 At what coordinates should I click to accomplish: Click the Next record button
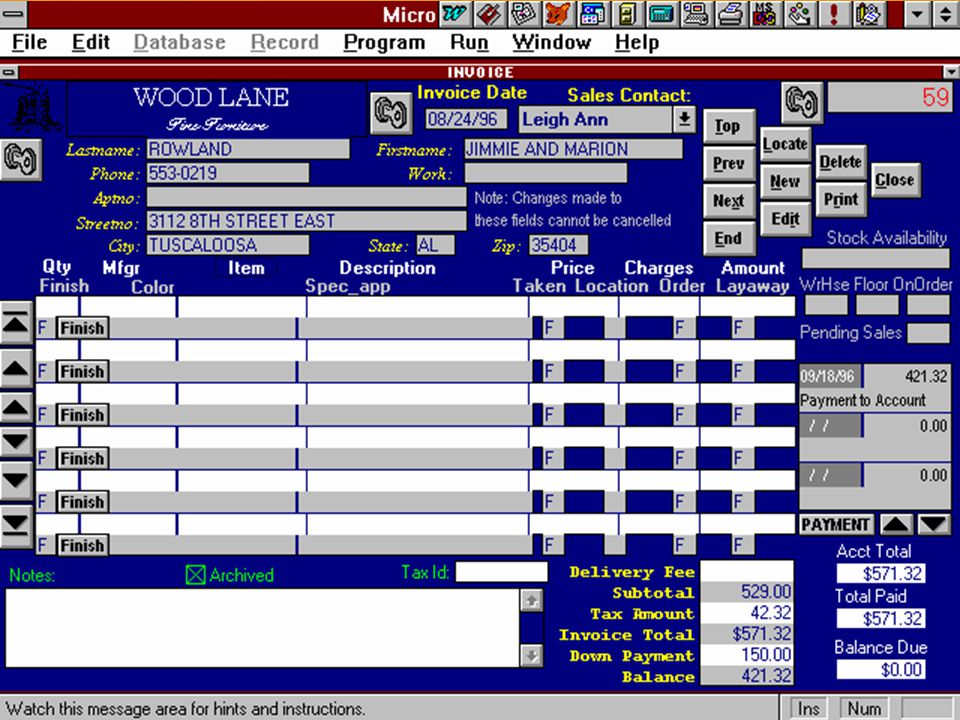coord(729,201)
